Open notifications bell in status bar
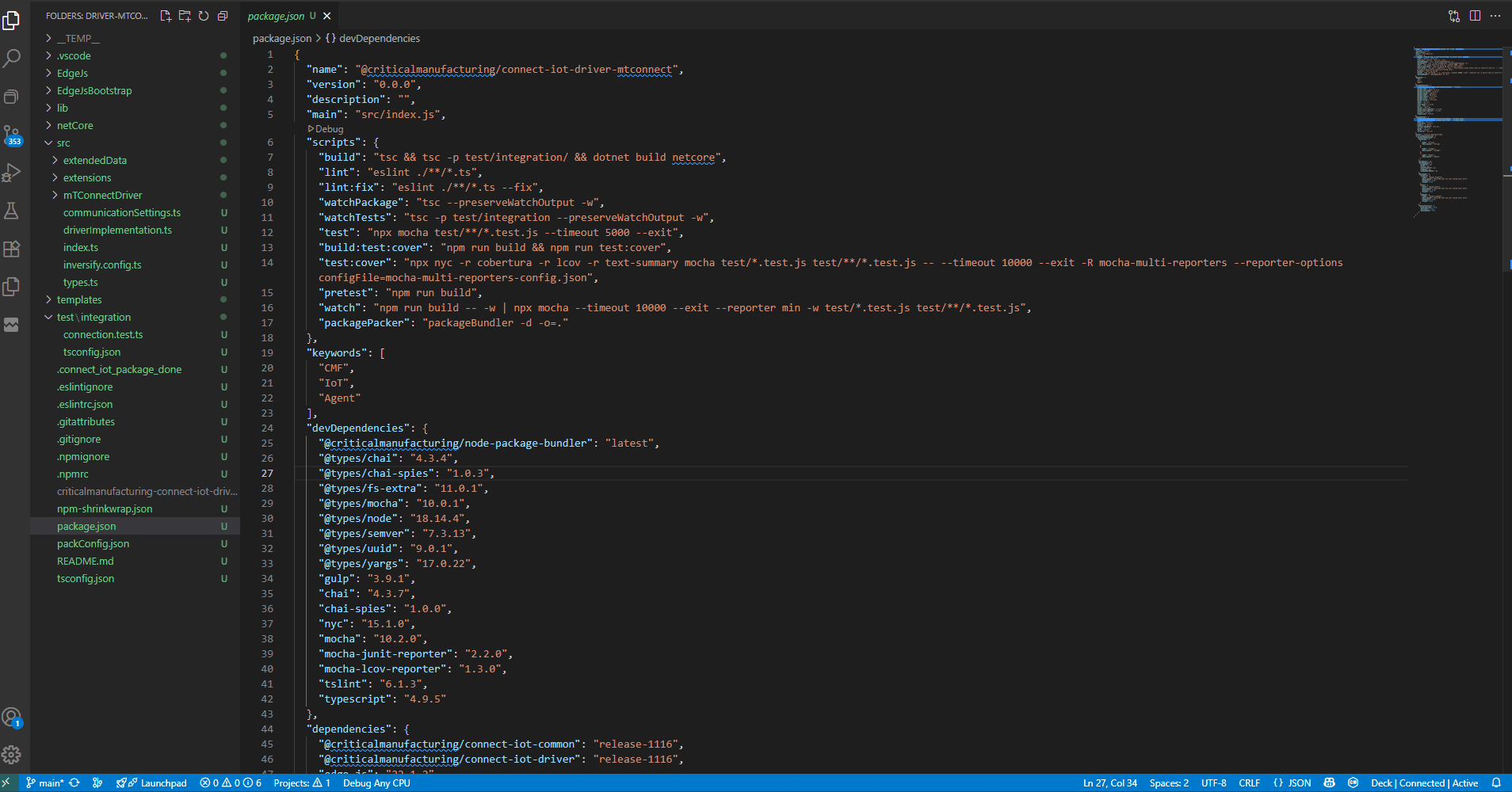This screenshot has height=792, width=1512. point(1496,782)
